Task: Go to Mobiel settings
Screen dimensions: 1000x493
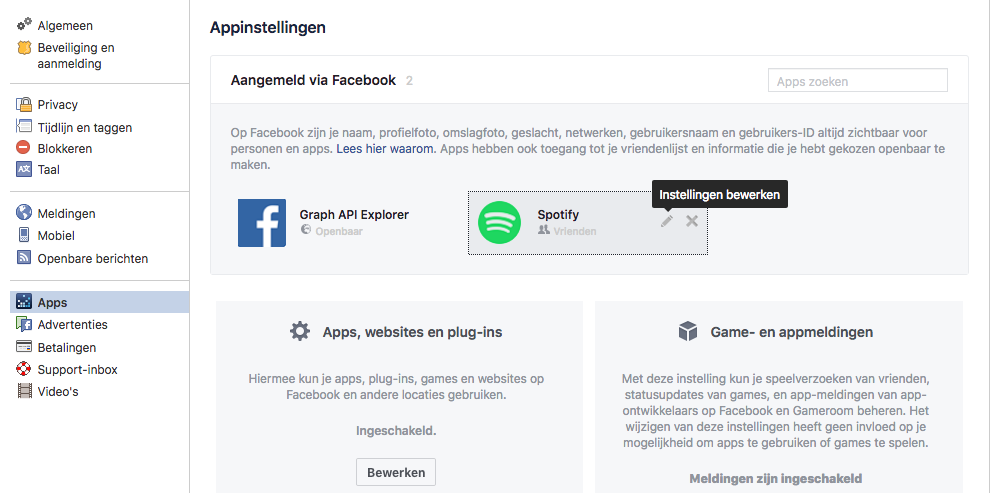Action: (56, 235)
